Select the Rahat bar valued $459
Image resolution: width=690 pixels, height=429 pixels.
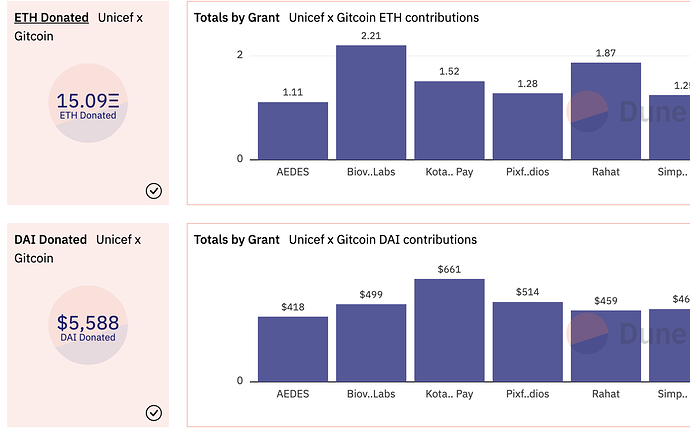(606, 346)
